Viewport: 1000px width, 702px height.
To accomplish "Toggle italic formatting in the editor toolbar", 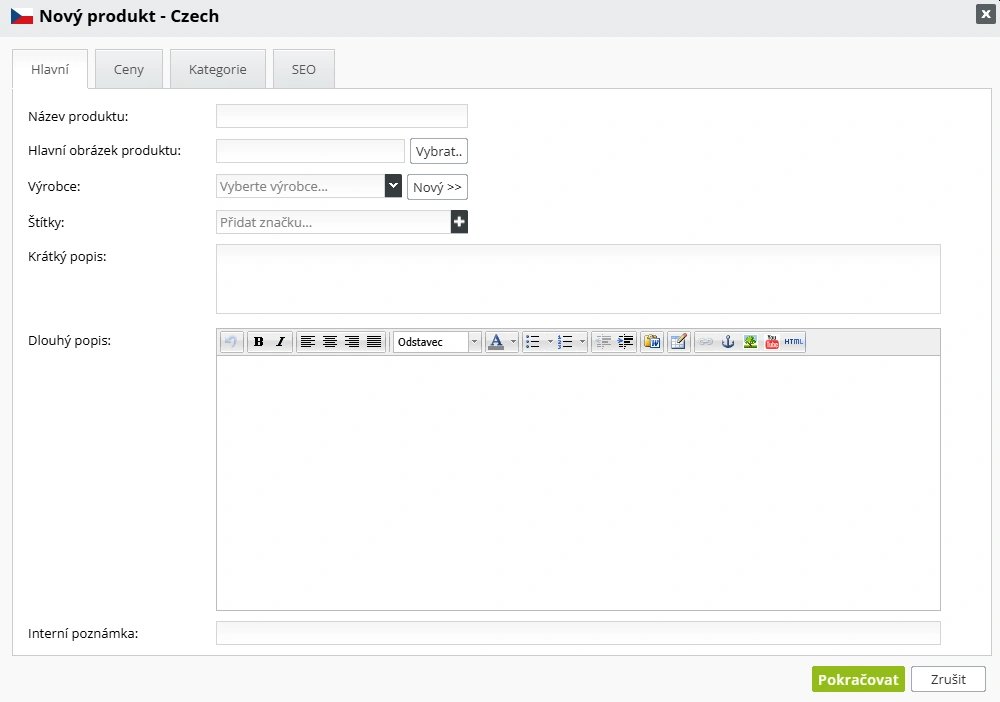I will coord(280,342).
